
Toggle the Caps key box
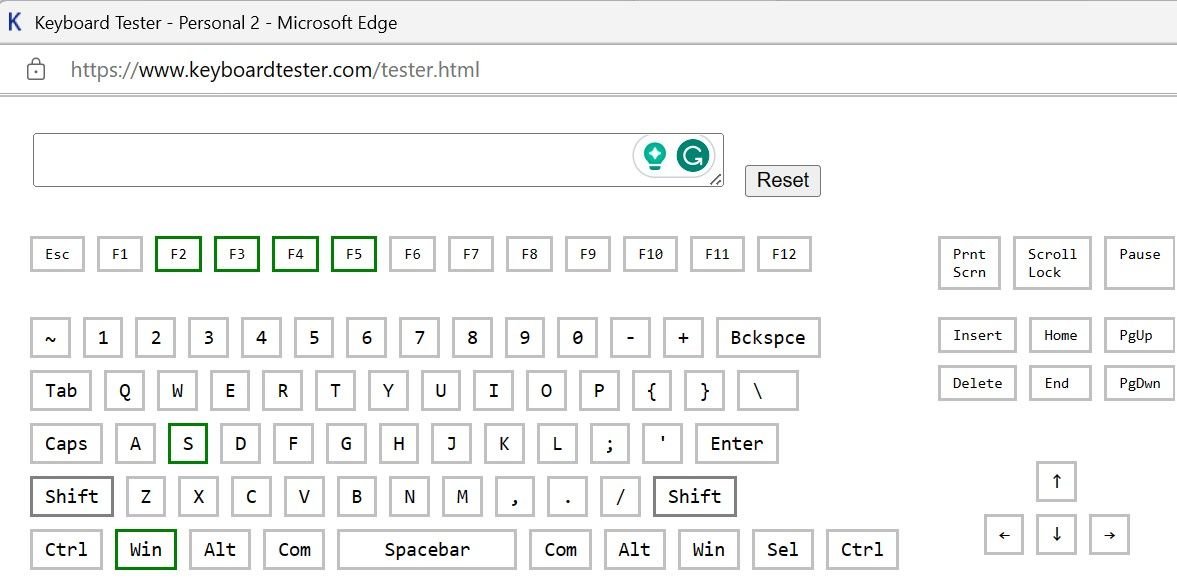click(66, 444)
